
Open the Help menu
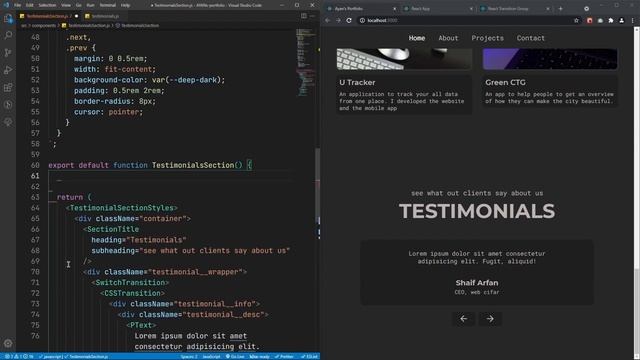coord(125,5)
